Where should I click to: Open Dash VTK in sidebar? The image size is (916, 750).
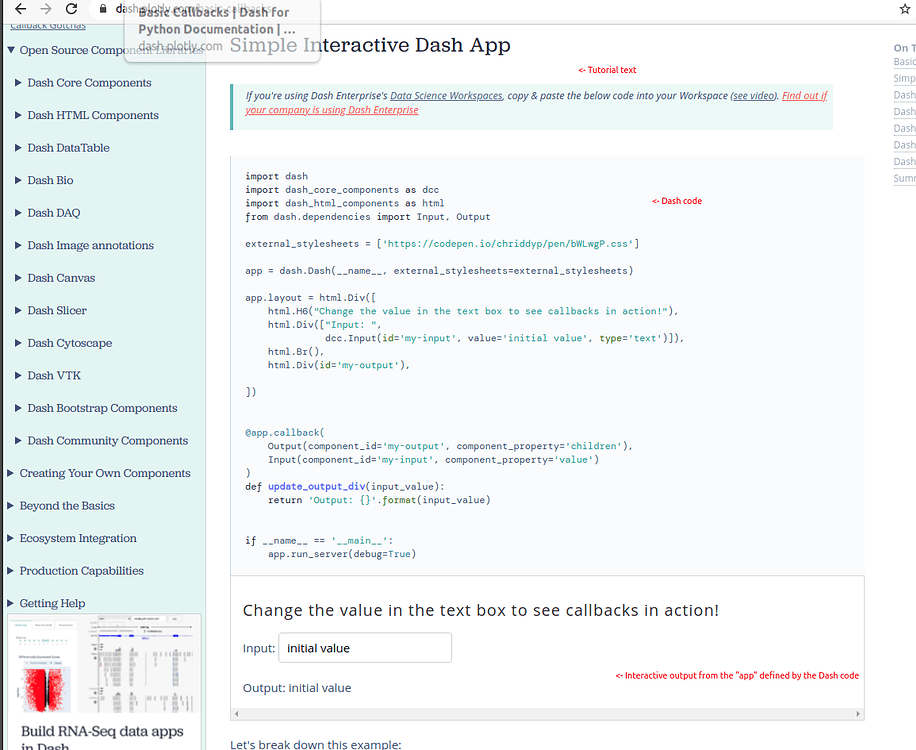[x=54, y=376]
